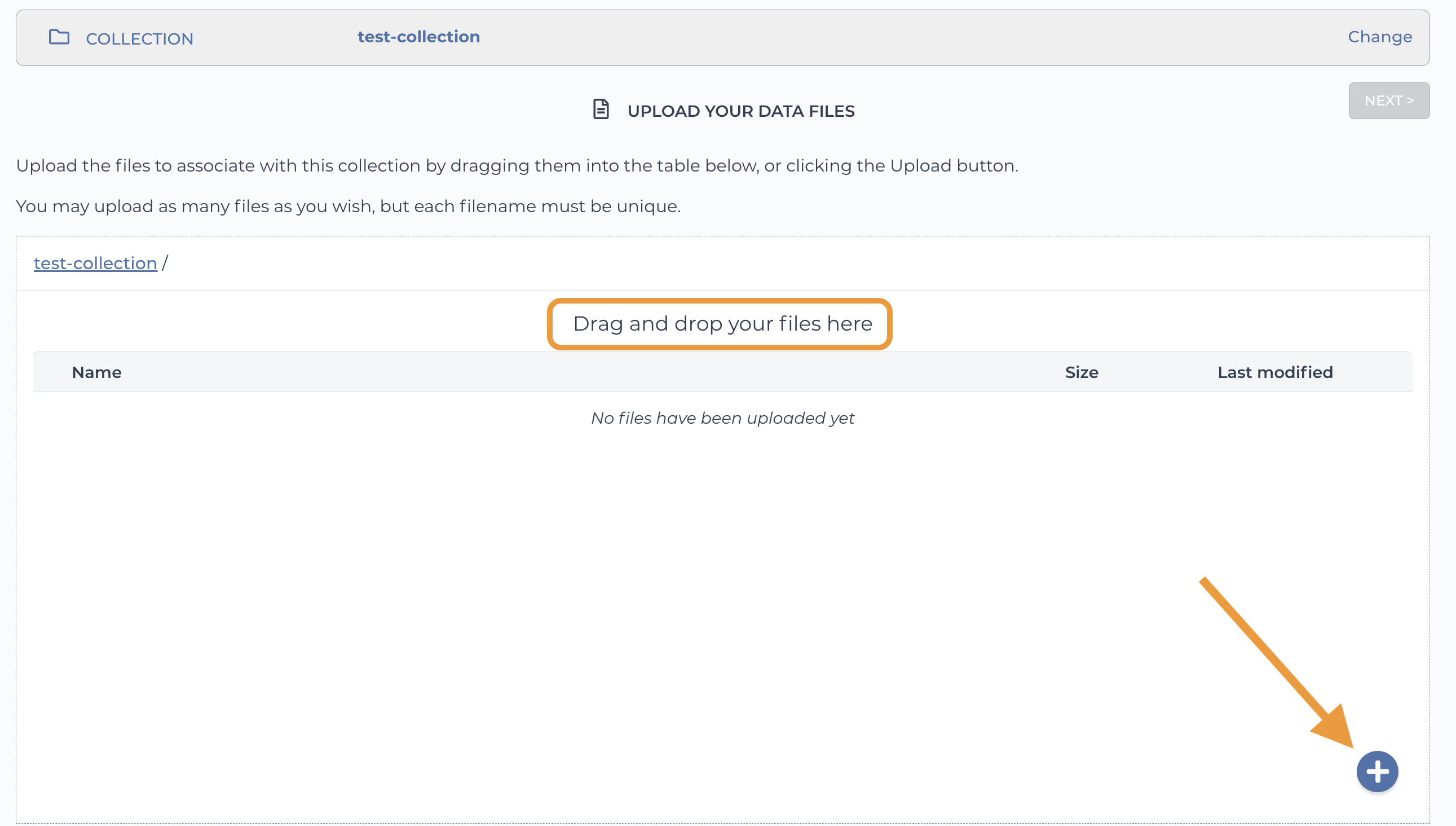Click the empty file table drop zone
The image size is (1456, 826).
[624, 596]
